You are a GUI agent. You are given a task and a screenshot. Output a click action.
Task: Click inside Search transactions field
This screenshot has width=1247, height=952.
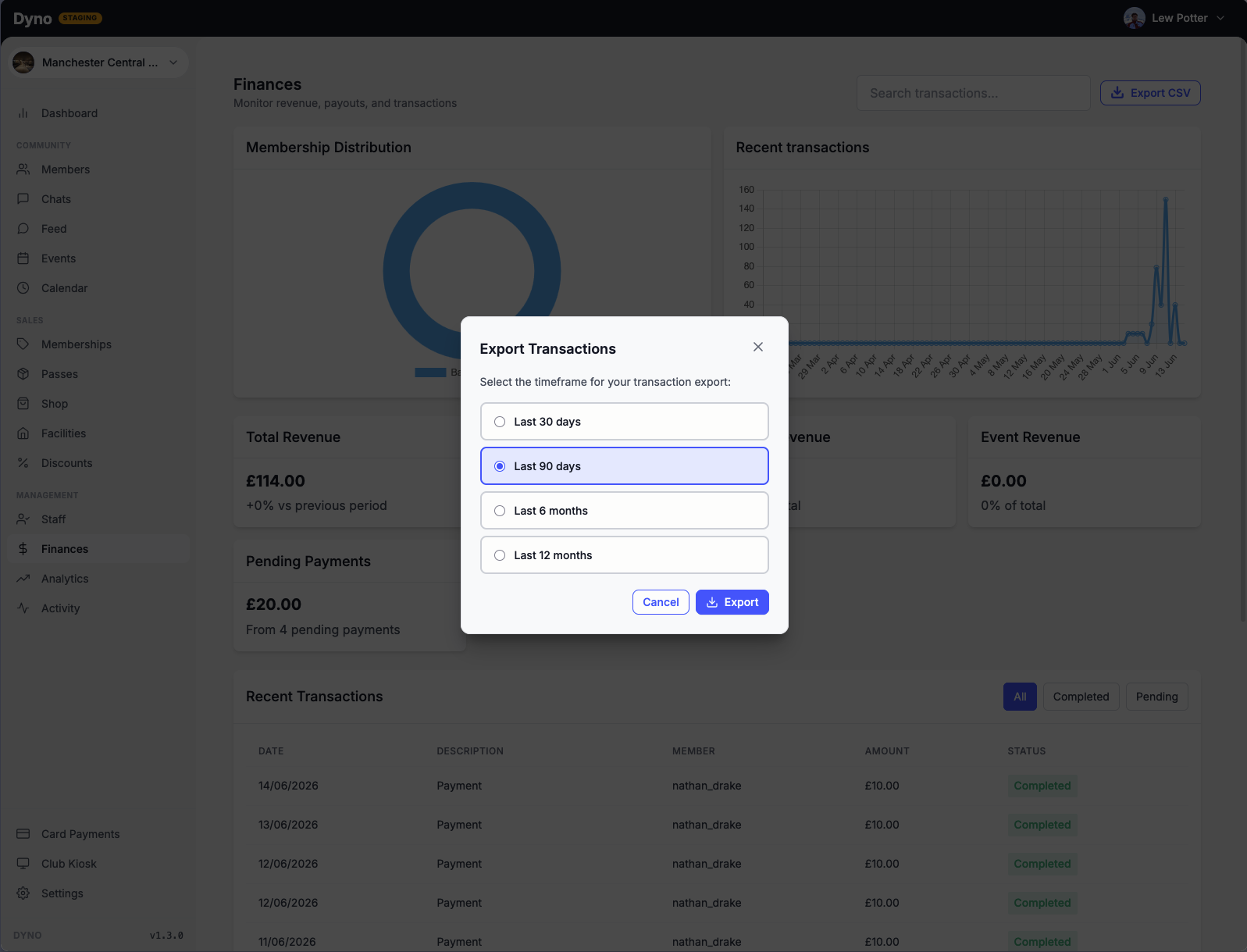pos(973,93)
